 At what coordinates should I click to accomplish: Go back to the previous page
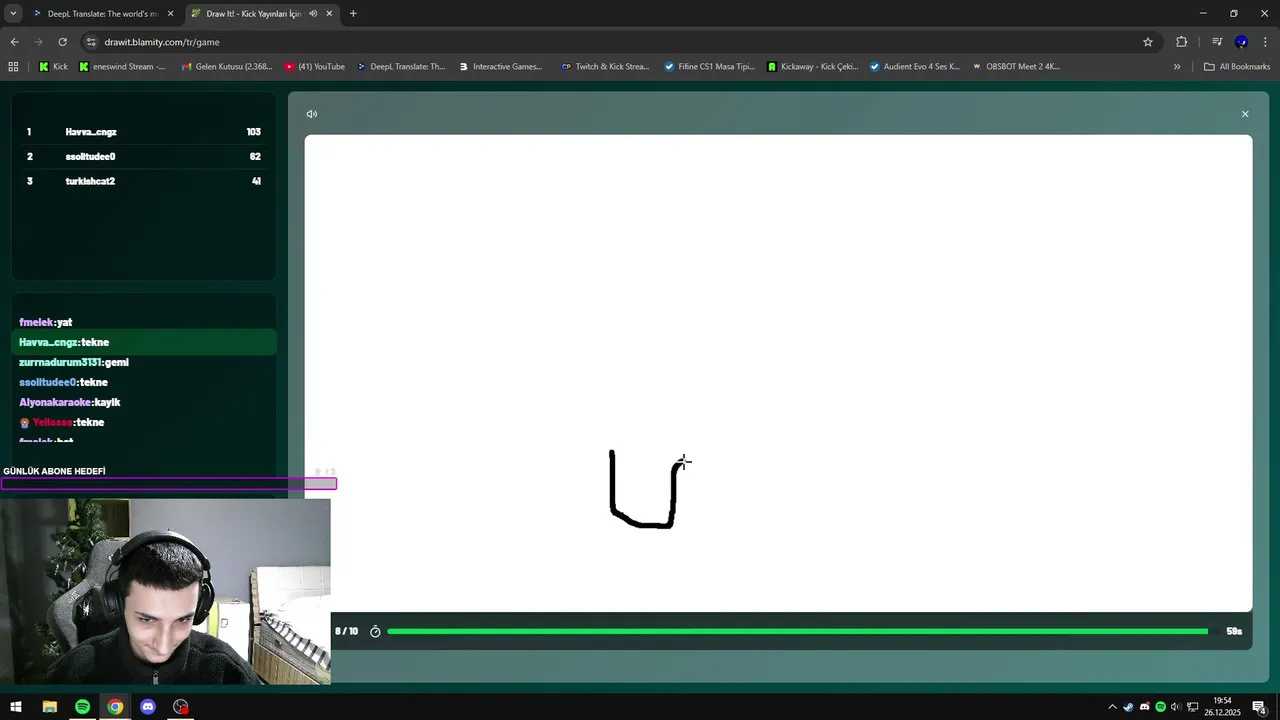[14, 42]
